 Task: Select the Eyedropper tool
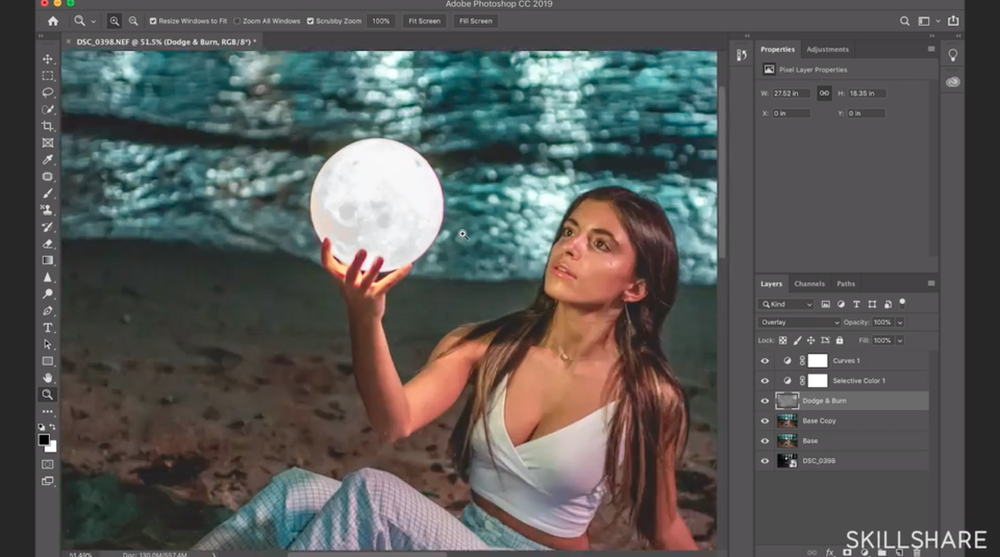(47, 160)
